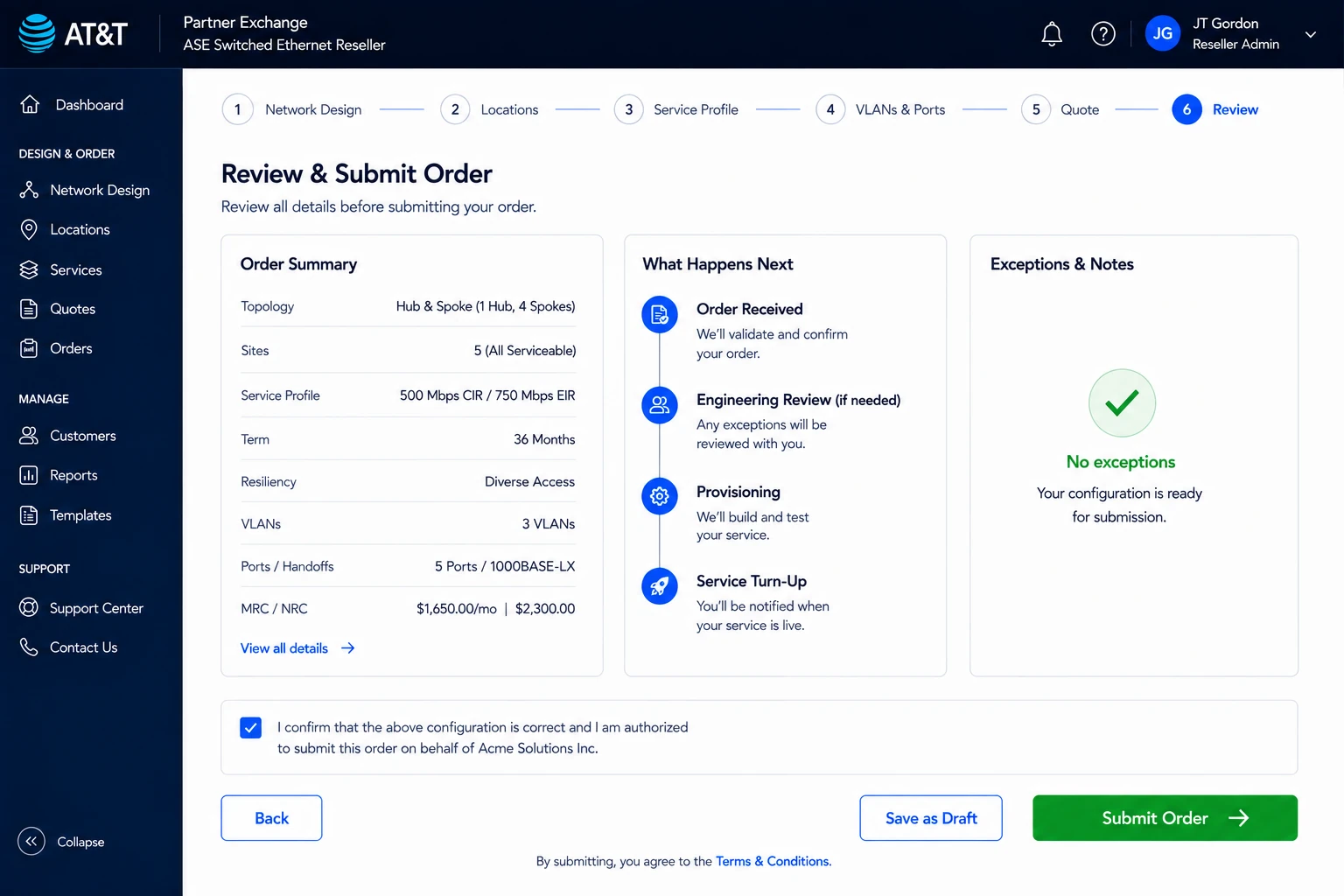Click the Support Center lifebuoy icon
This screenshot has height=896, width=1344.
pos(29,607)
